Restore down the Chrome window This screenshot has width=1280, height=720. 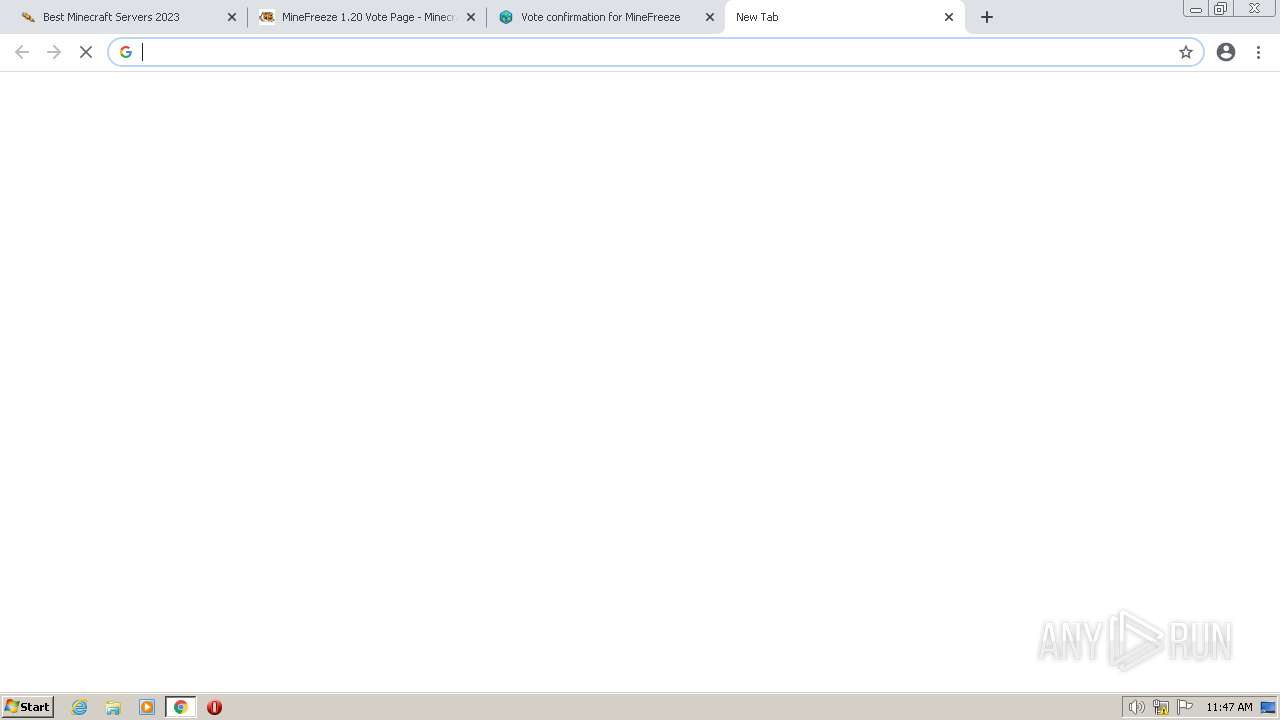pos(1221,8)
